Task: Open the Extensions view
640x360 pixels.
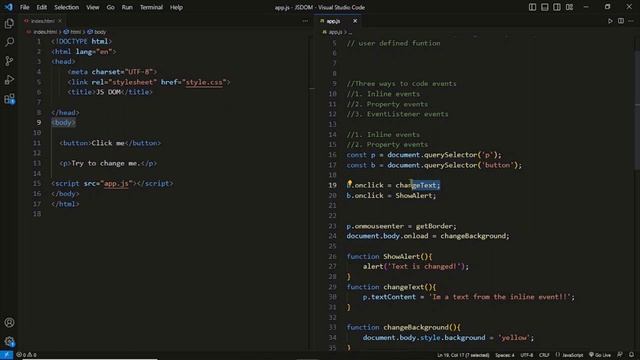Action: [9, 99]
